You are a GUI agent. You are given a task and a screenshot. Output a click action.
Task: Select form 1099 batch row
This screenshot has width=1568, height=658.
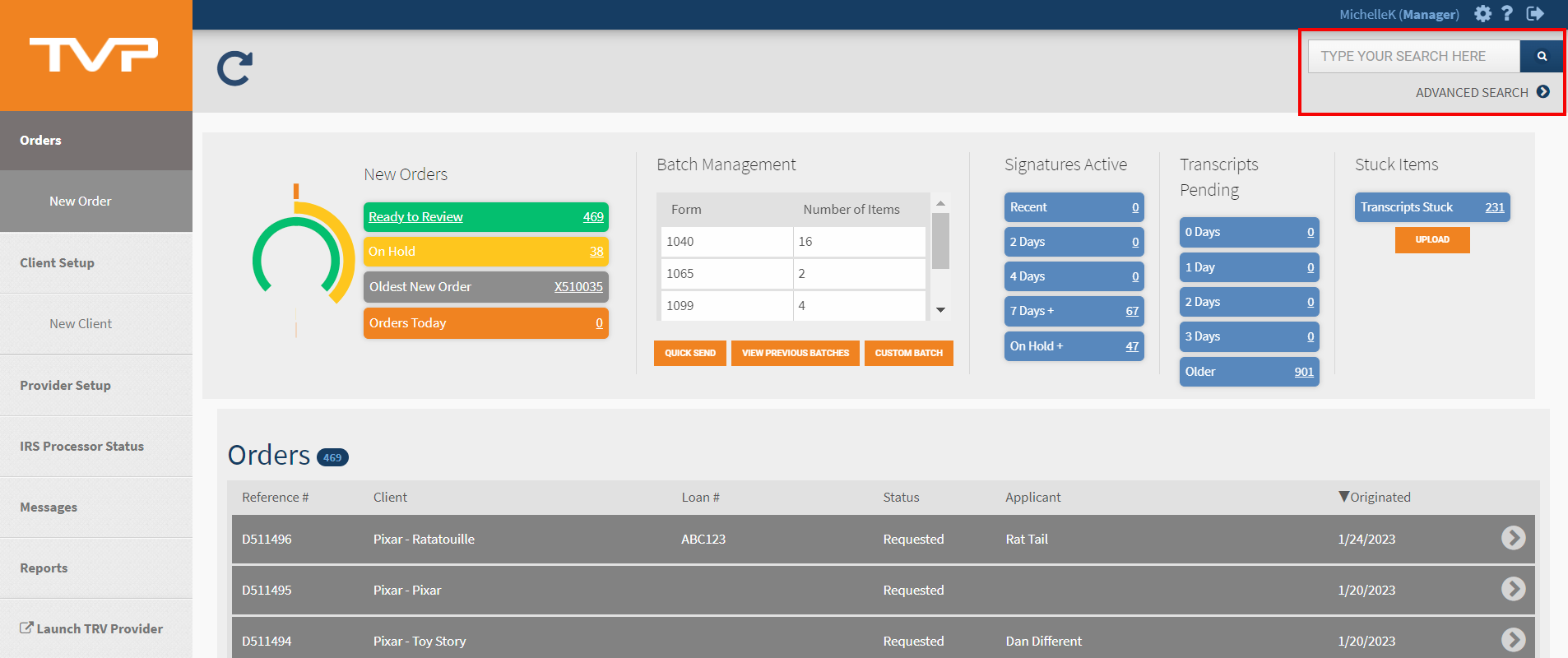[x=793, y=306]
